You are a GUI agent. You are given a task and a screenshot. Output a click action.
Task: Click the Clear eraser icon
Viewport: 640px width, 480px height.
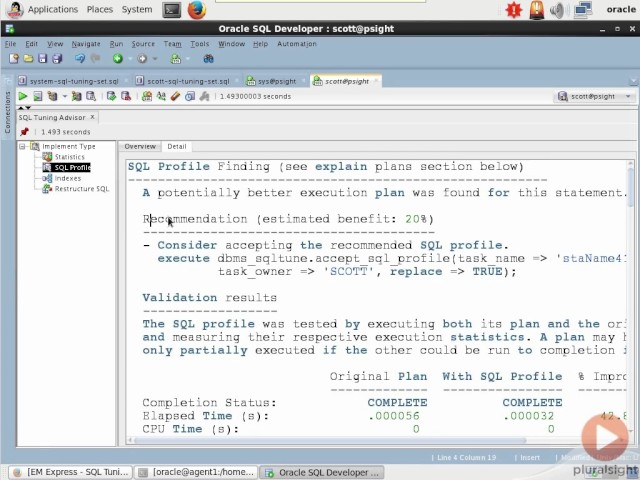click(176, 96)
